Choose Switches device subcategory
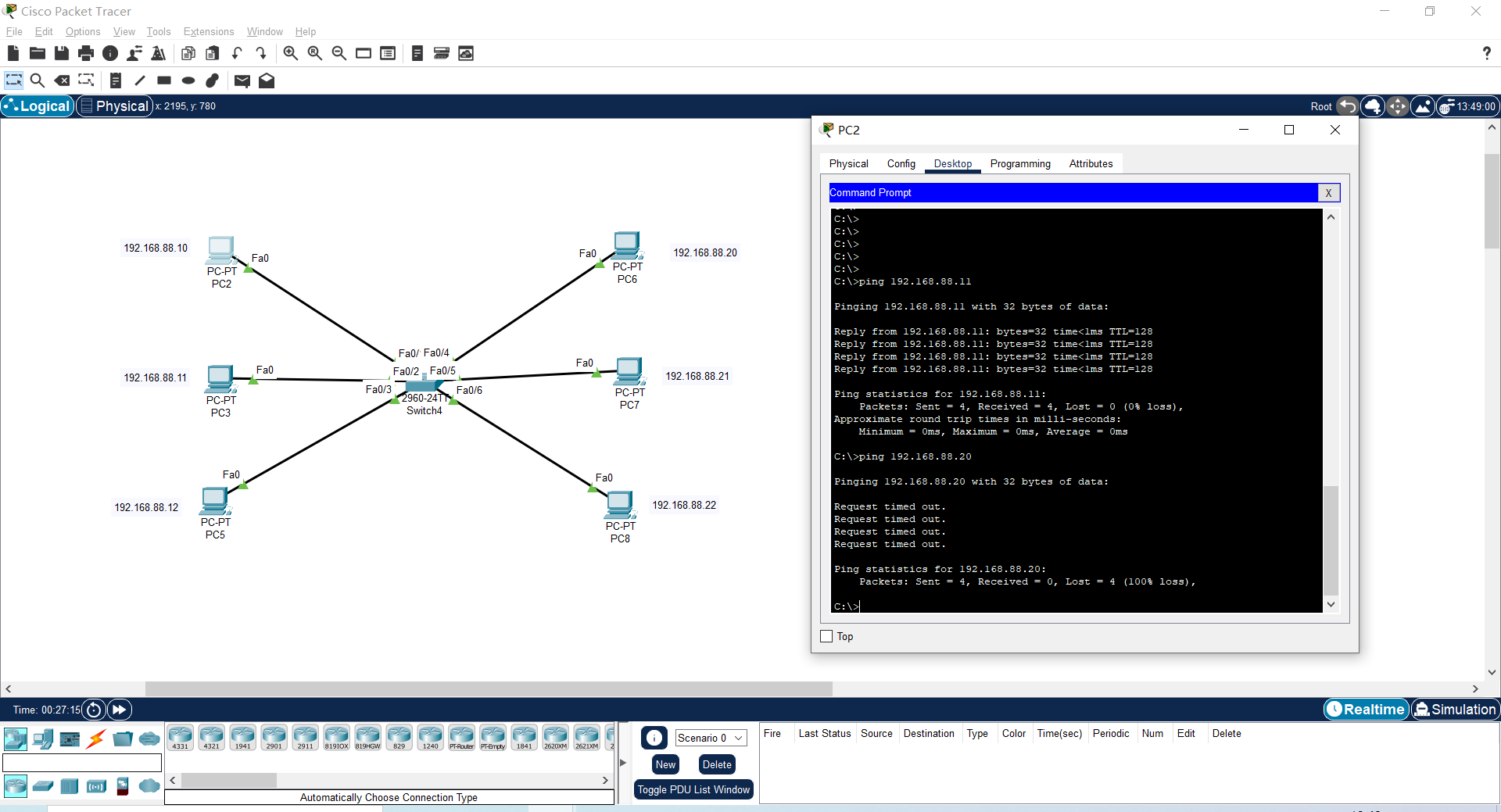 pyautogui.click(x=43, y=785)
